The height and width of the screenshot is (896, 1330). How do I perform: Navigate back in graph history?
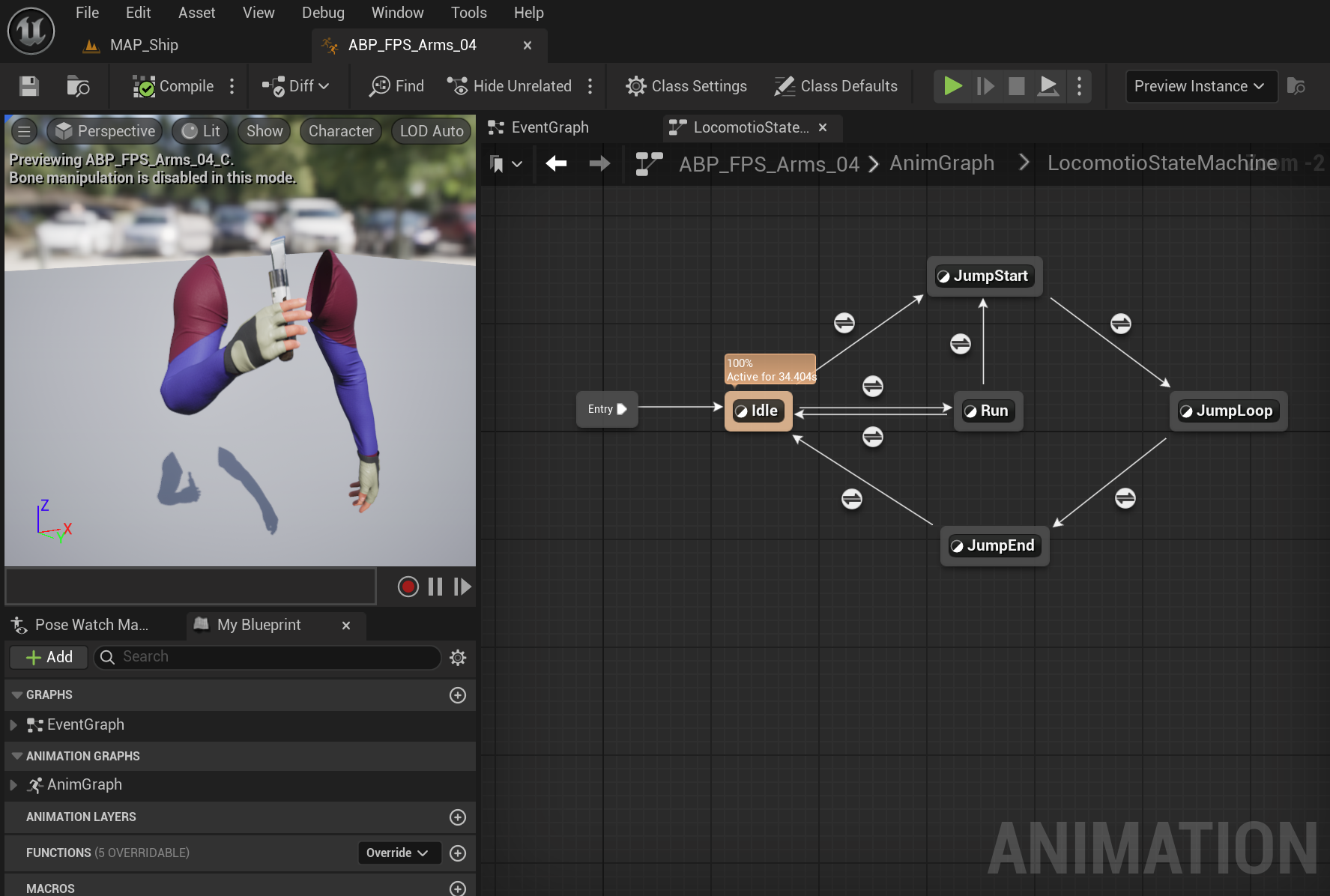pyautogui.click(x=556, y=163)
